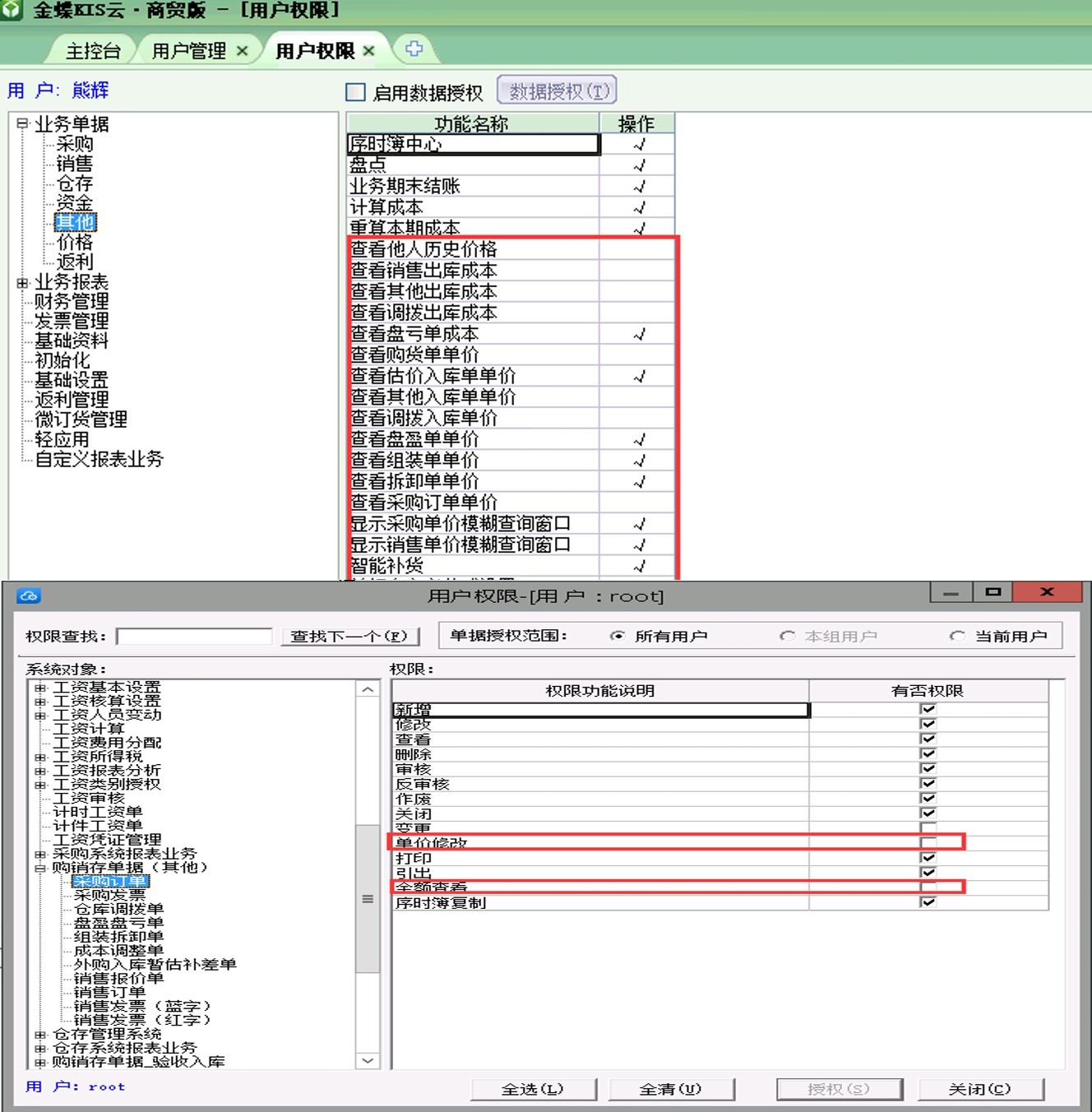The height and width of the screenshot is (1112, 1092).
Task: Open 财务管理 in the tree
Action: (72, 301)
